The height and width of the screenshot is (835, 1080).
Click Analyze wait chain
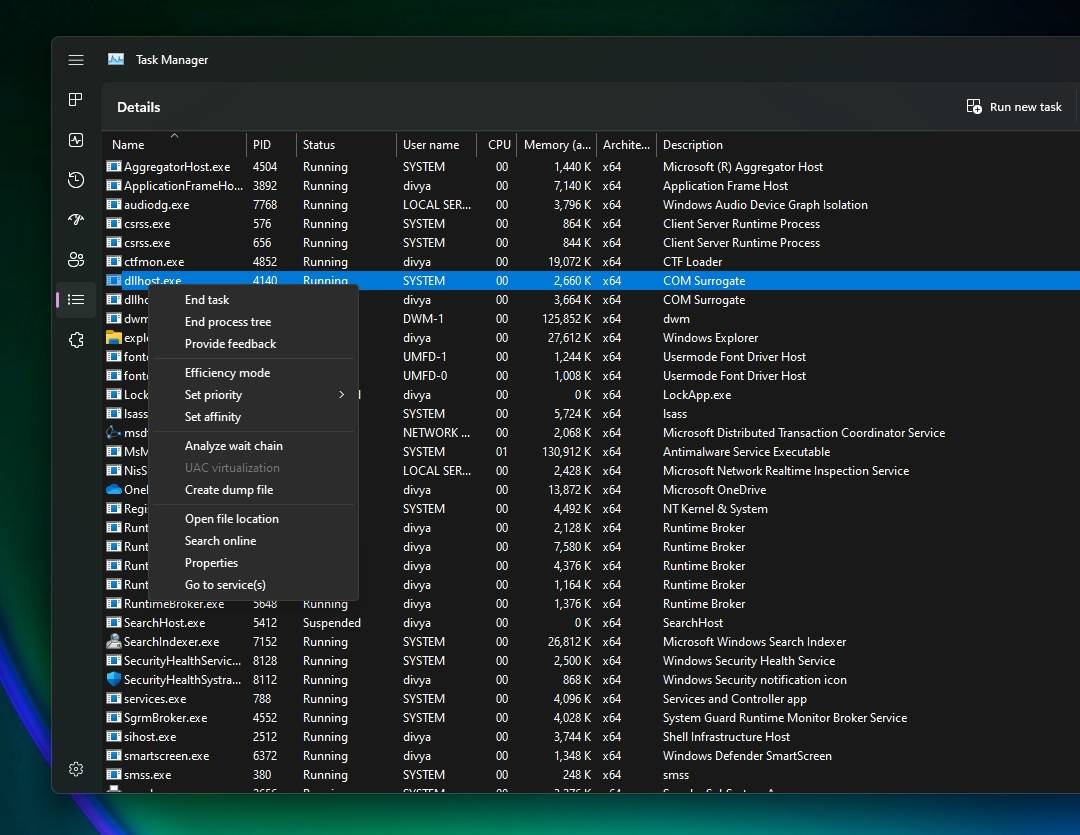click(234, 445)
